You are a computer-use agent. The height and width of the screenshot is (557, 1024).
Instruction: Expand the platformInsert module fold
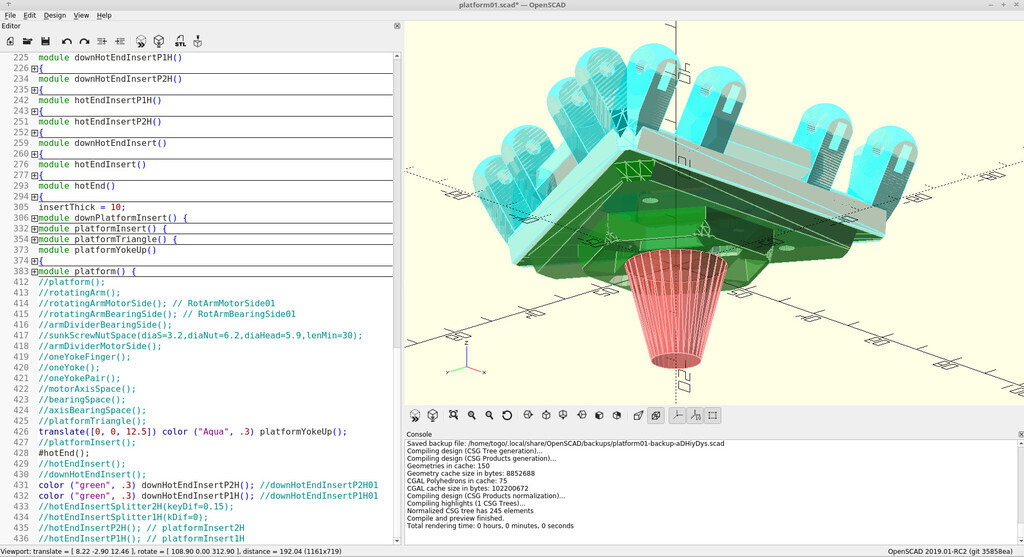tap(35, 229)
